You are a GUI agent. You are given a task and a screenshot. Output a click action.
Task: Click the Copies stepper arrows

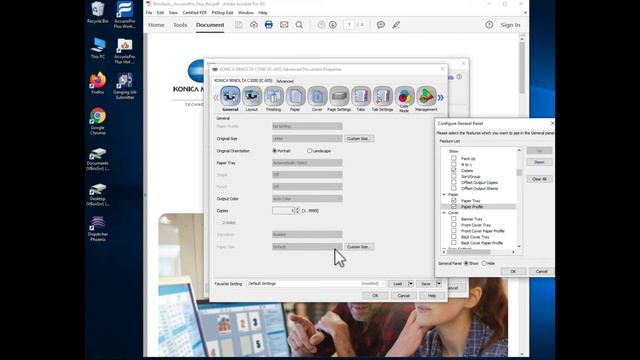coord(297,211)
